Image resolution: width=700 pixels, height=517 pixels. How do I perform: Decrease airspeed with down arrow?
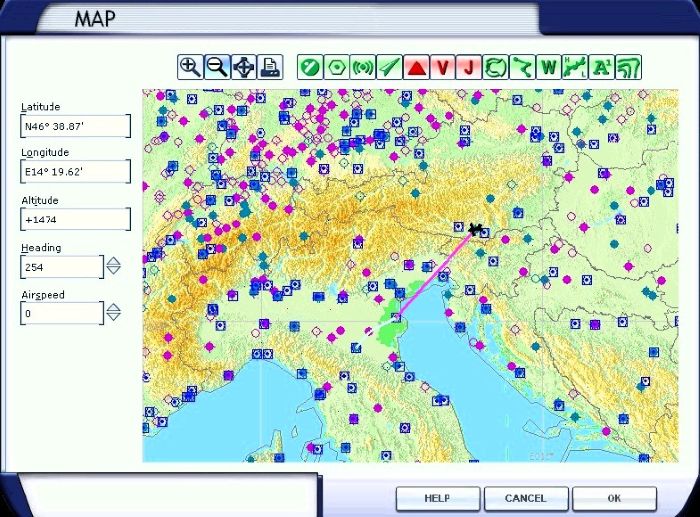pos(114,318)
